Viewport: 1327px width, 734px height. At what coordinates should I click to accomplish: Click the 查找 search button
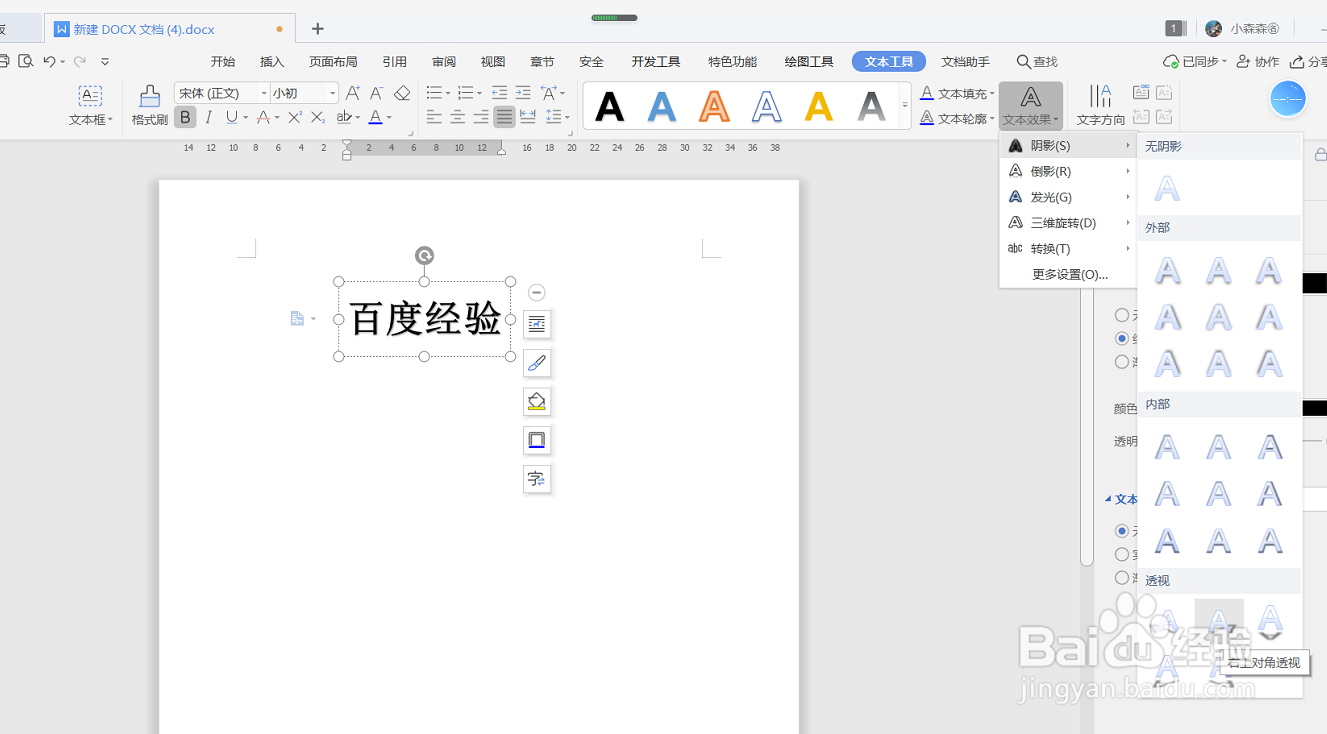pos(1037,62)
